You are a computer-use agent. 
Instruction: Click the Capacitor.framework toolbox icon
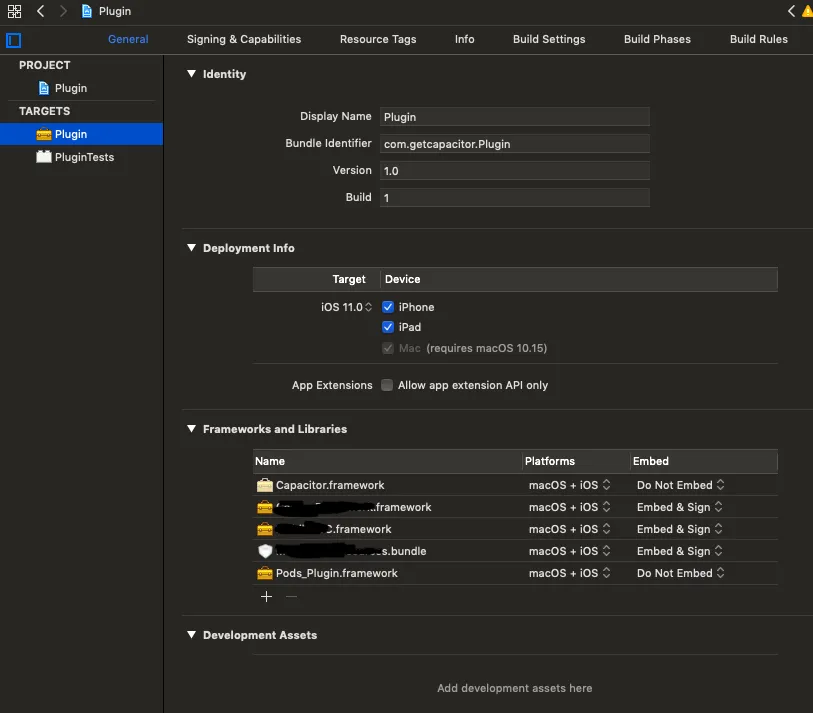coord(265,485)
